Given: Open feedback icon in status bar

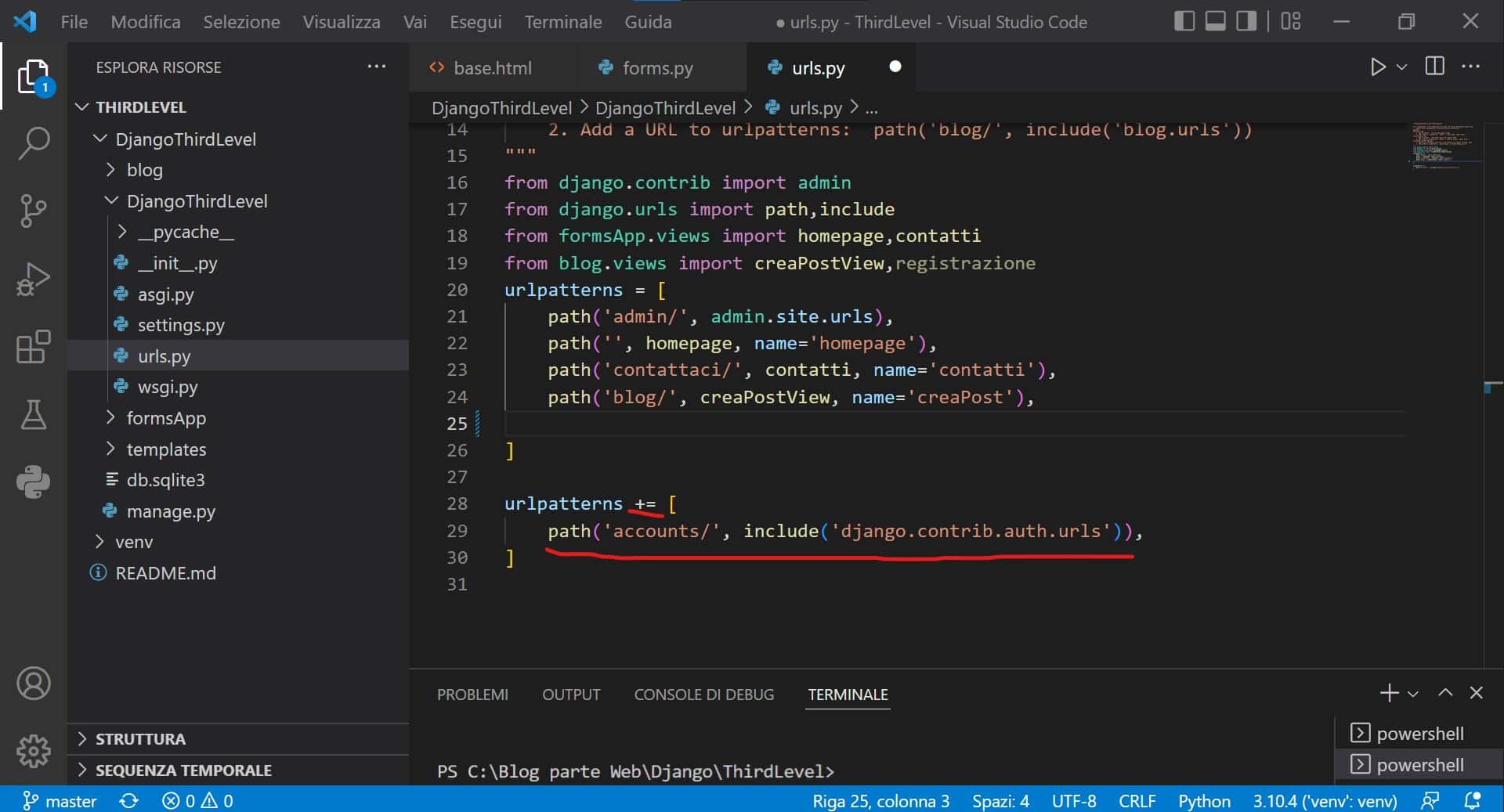Looking at the screenshot, I should pos(1430,800).
